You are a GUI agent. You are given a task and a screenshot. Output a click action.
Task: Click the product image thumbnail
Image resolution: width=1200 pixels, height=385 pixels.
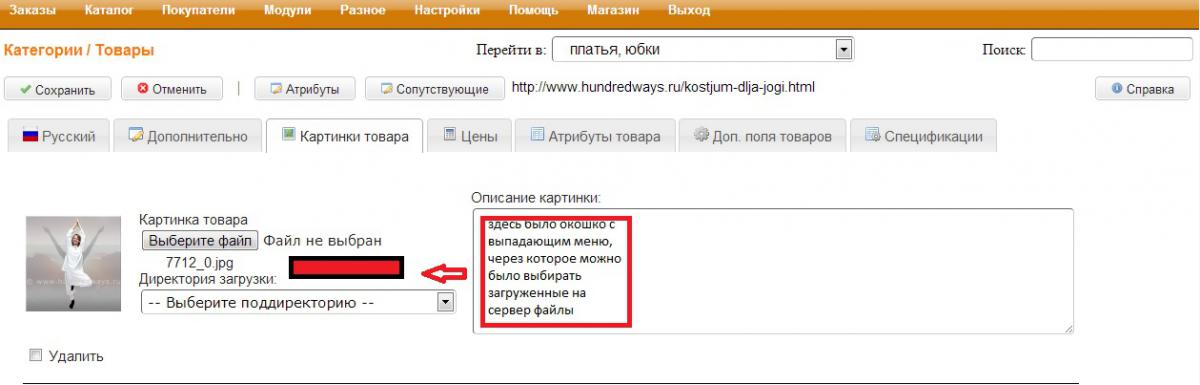coord(72,263)
